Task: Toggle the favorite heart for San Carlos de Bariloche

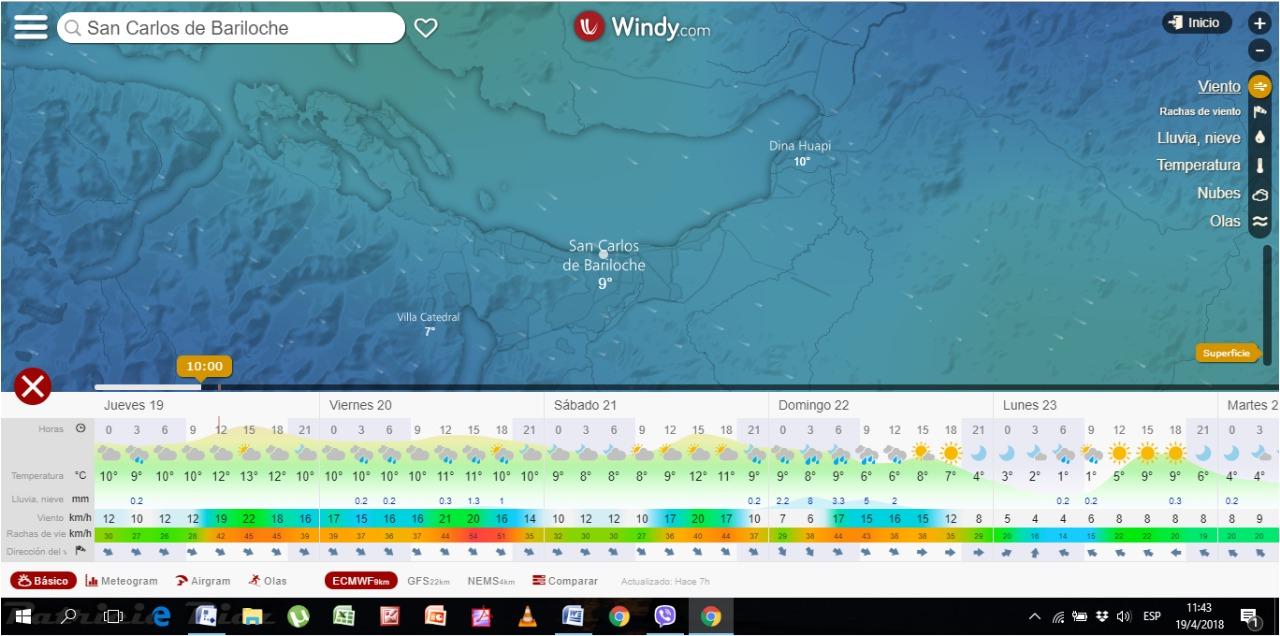Action: [x=425, y=28]
